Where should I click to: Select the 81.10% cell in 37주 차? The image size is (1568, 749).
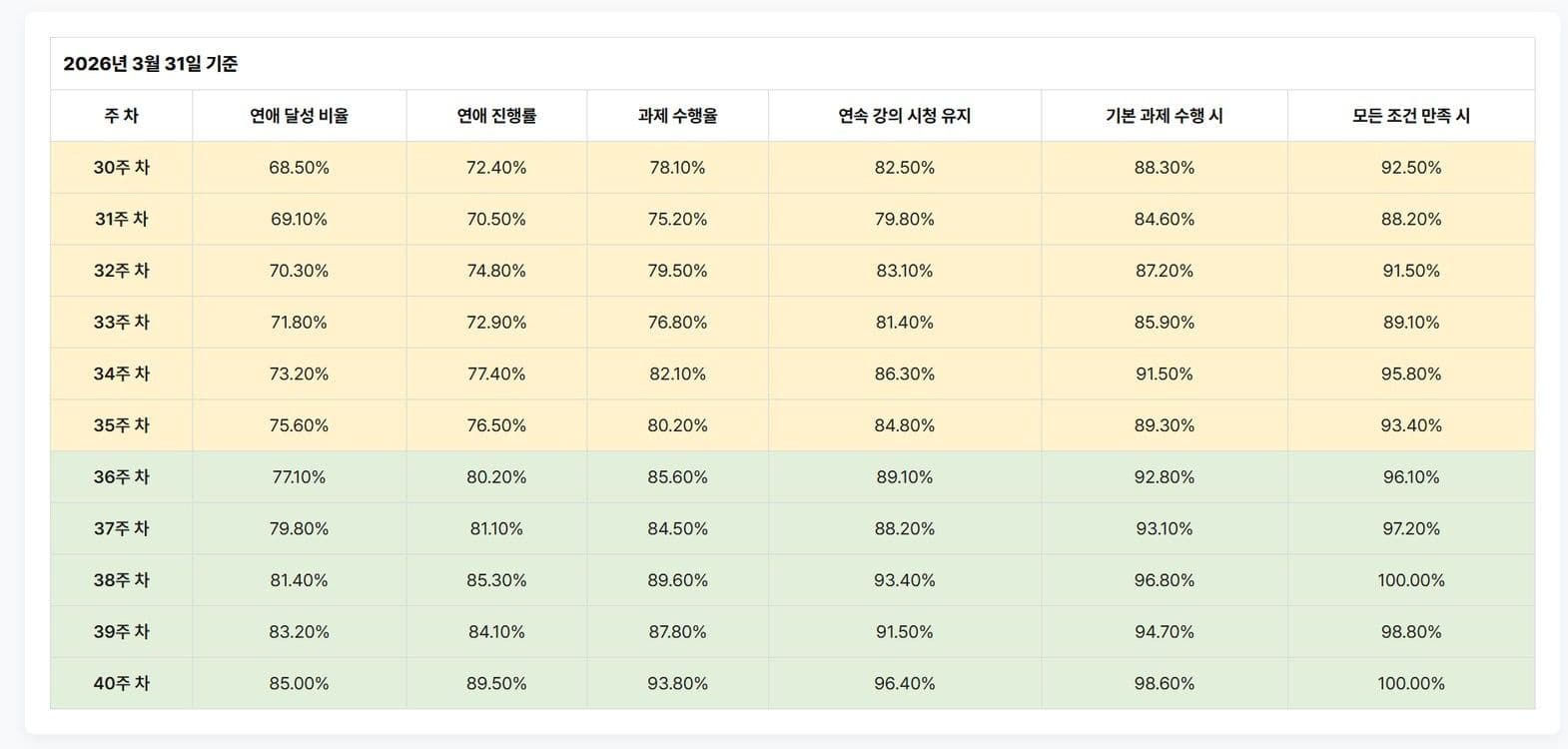[x=496, y=528]
